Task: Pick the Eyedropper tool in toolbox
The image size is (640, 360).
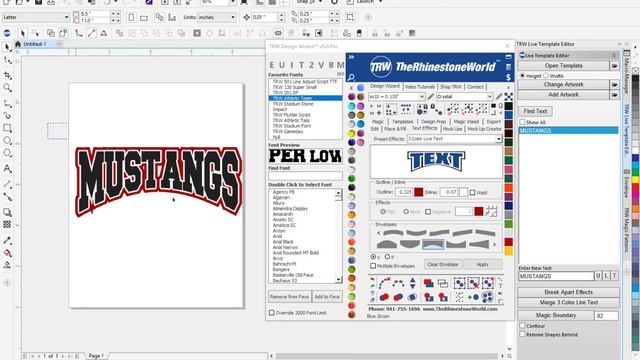Action: [x=7, y=240]
